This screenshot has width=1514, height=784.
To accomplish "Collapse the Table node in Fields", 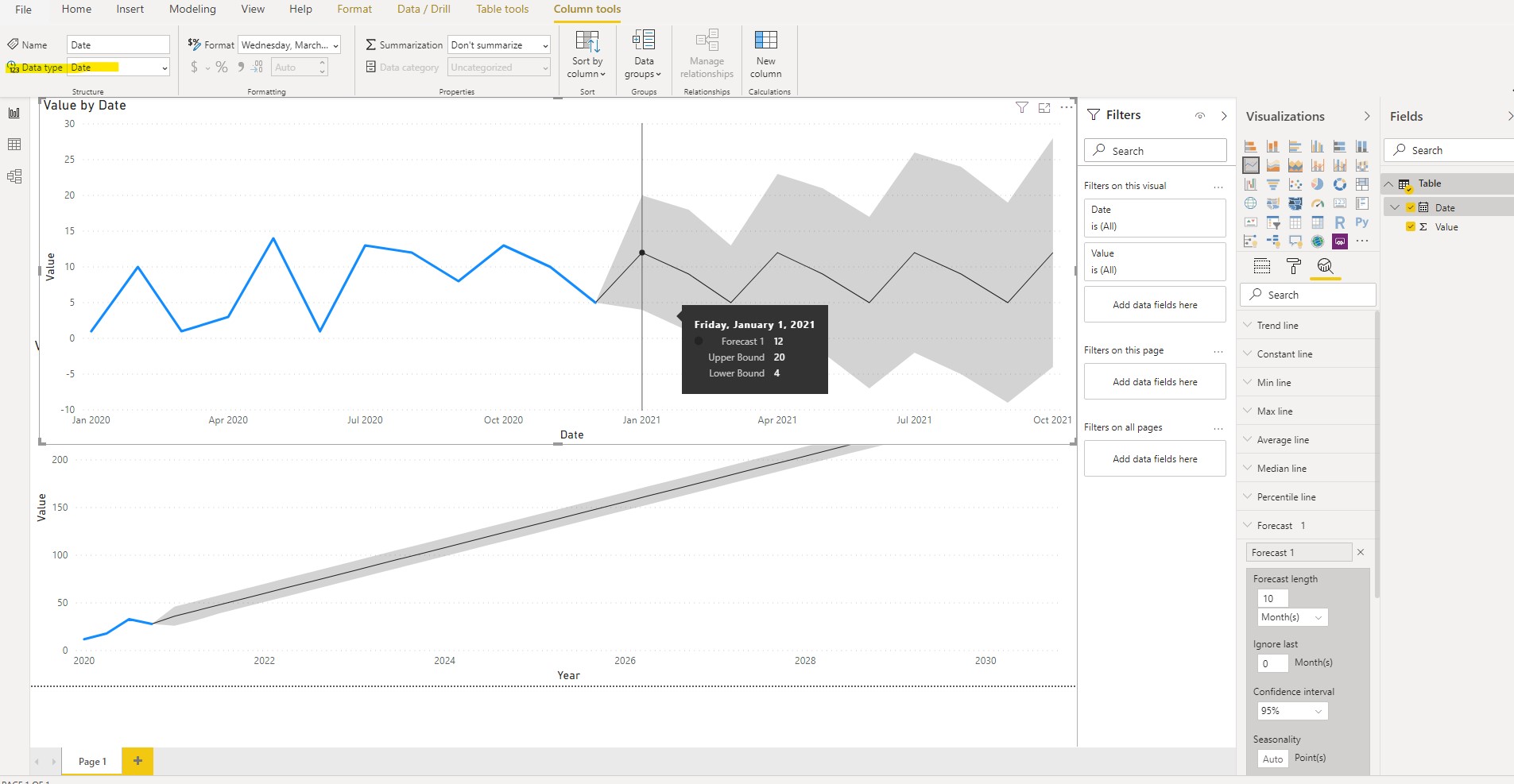I will coord(1388,183).
